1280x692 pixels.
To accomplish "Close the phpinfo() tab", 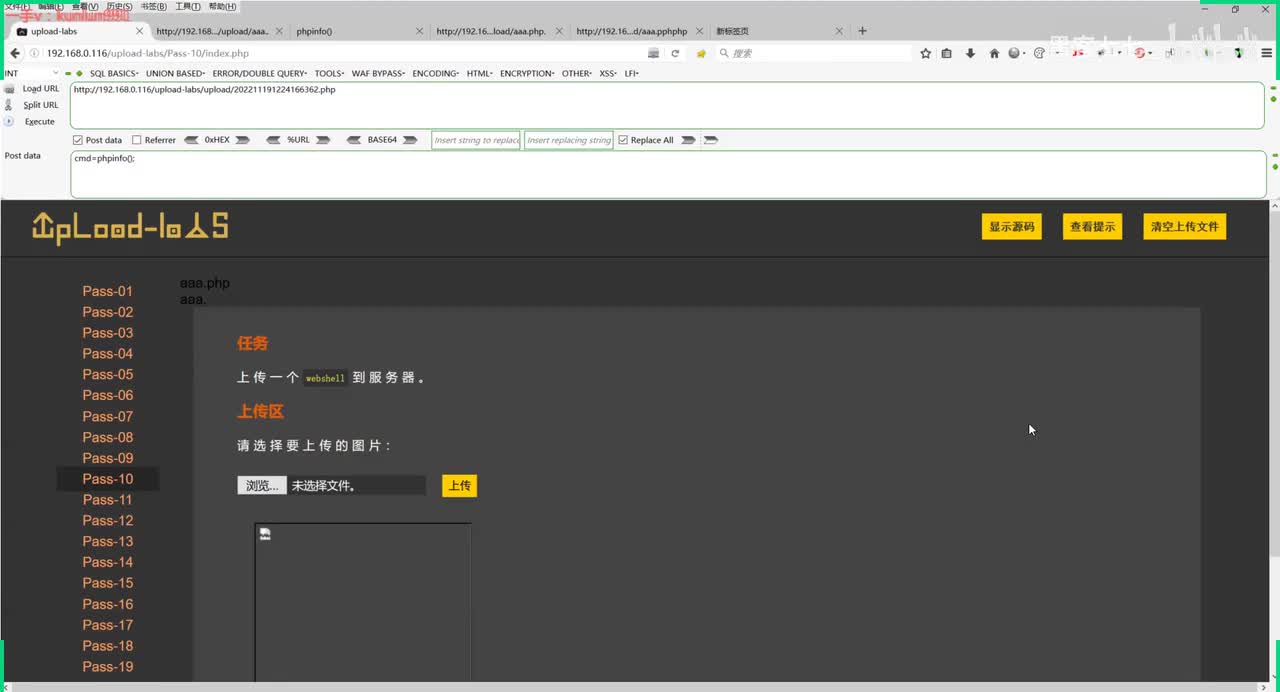I will click(x=418, y=31).
